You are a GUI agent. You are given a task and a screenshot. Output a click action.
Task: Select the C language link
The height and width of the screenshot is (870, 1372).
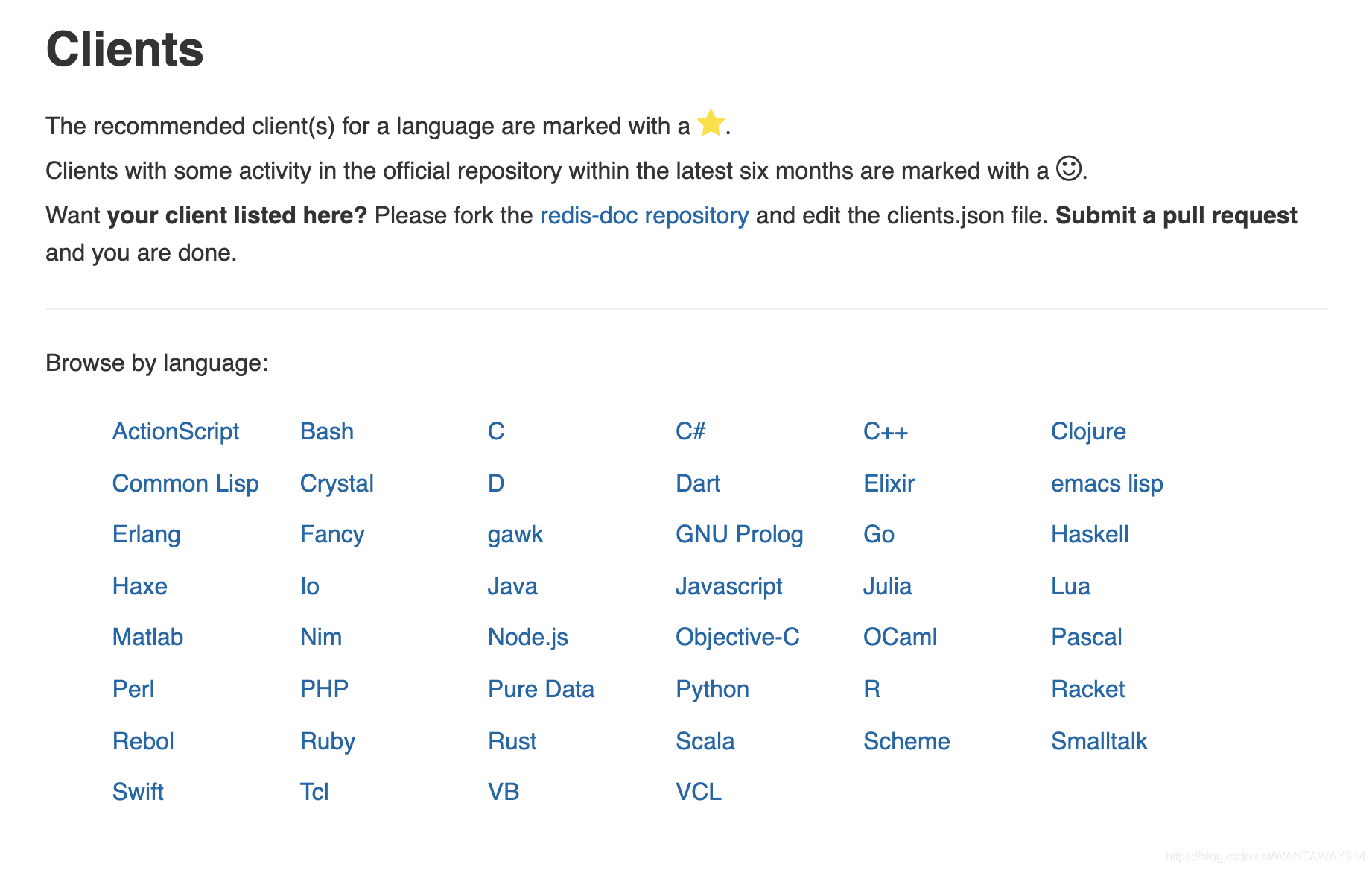click(496, 431)
